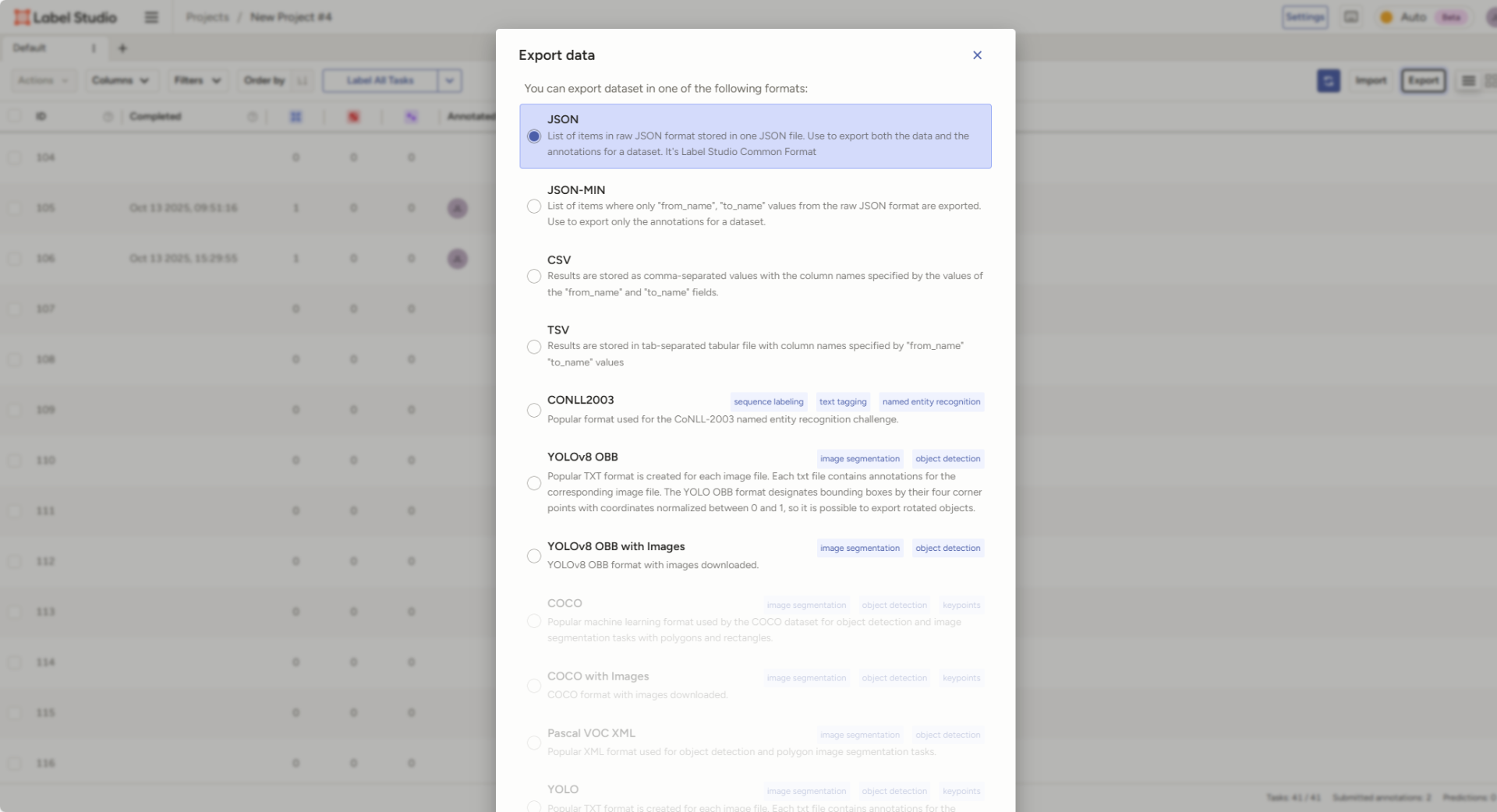Select YOLOv8 OBB with Images format
Viewport: 1497px width, 812px height.
(x=534, y=556)
